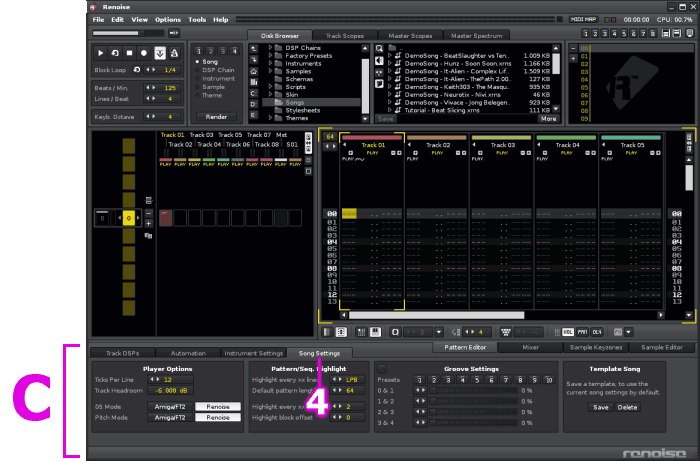Delete the pattern with the sequencer minus icon
The height and width of the screenshot is (461, 700).
149,213
